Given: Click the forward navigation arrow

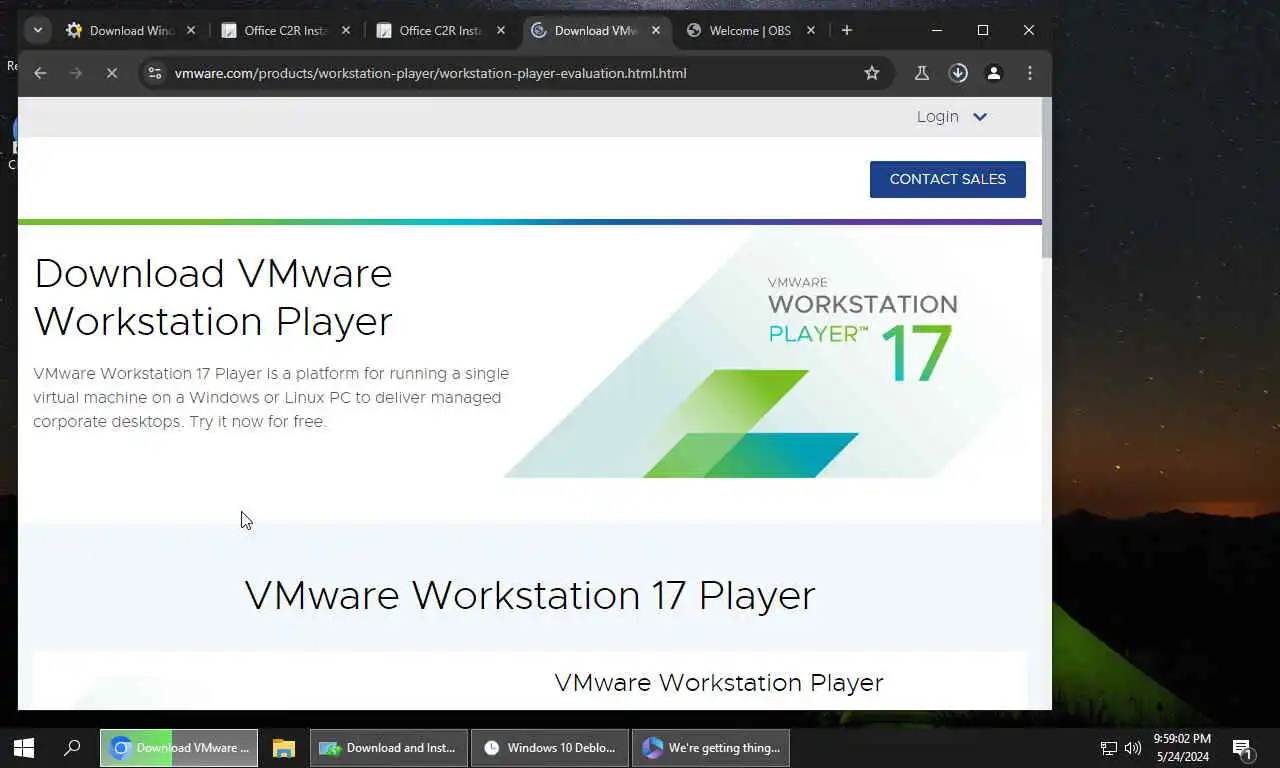Looking at the screenshot, I should pos(76,73).
